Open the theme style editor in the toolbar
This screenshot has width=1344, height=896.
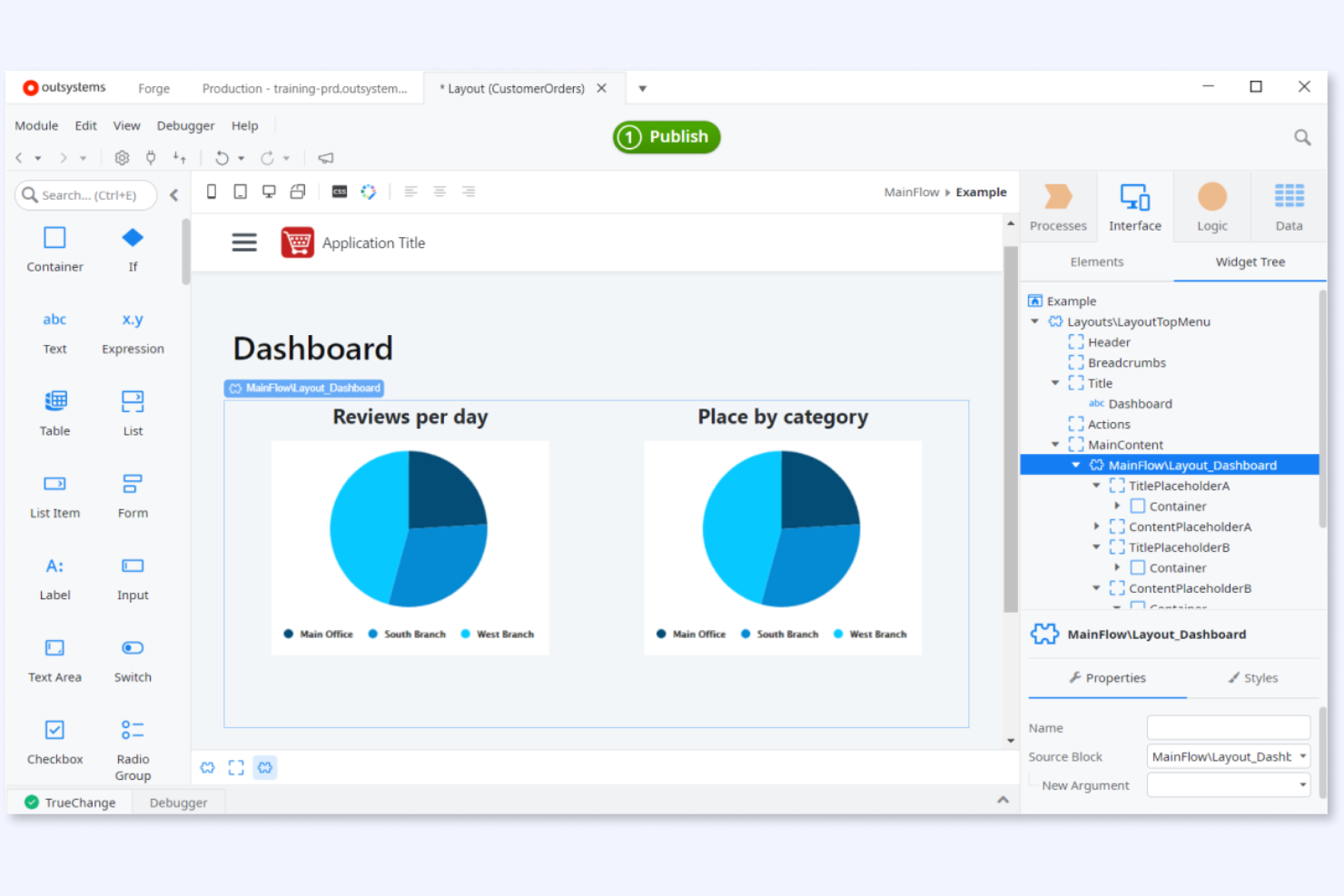pos(369,191)
